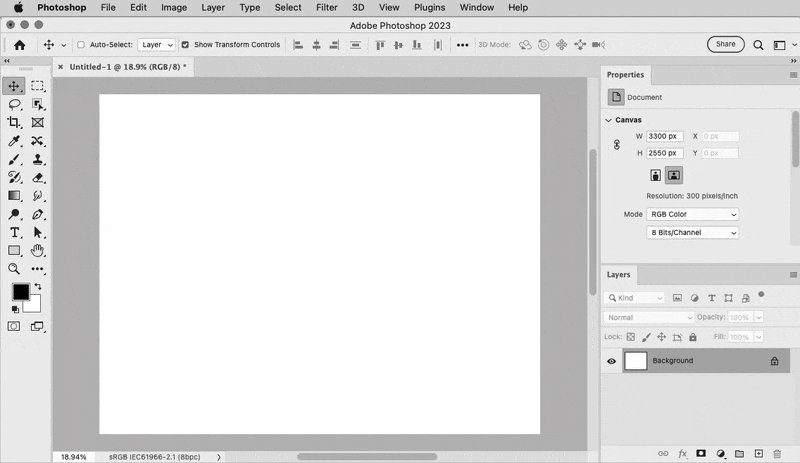Select the Frame tool
Image resolution: width=800 pixels, height=463 pixels.
coord(37,123)
